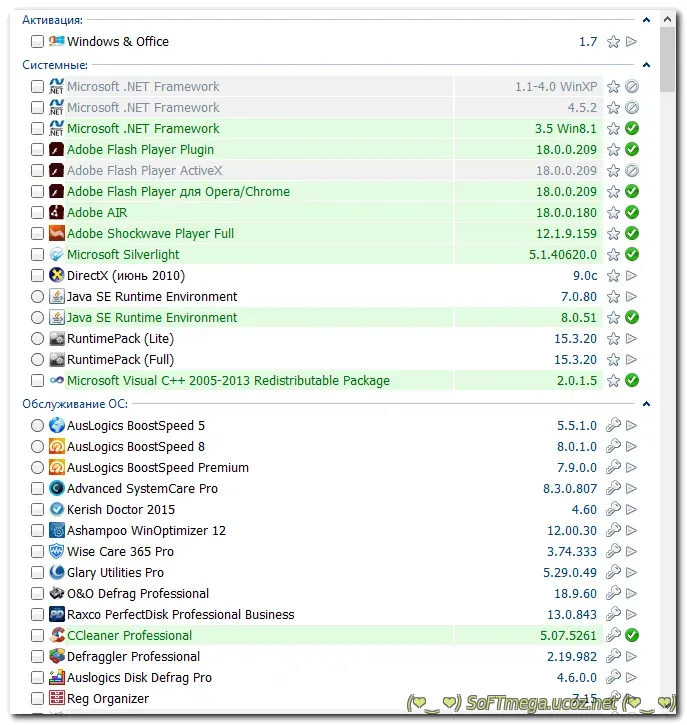Click the play arrow for DirectX row

click(x=631, y=276)
